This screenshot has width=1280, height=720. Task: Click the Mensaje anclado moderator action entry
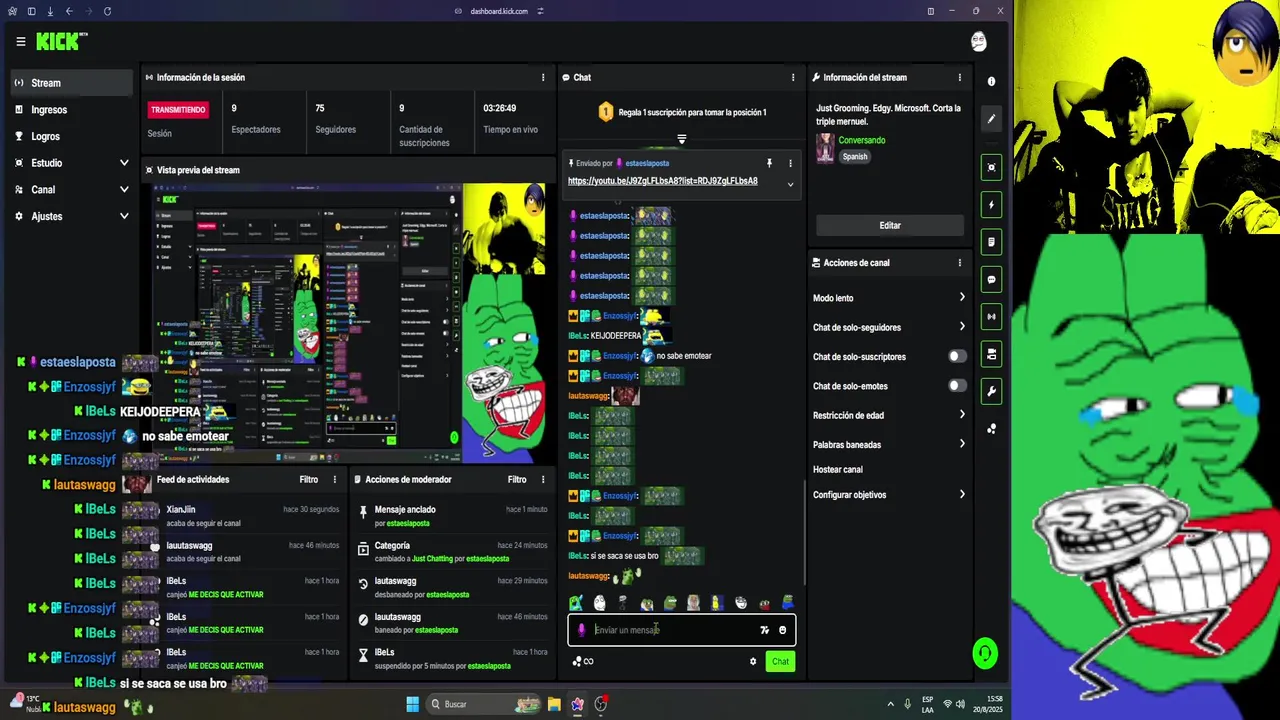click(x=452, y=516)
